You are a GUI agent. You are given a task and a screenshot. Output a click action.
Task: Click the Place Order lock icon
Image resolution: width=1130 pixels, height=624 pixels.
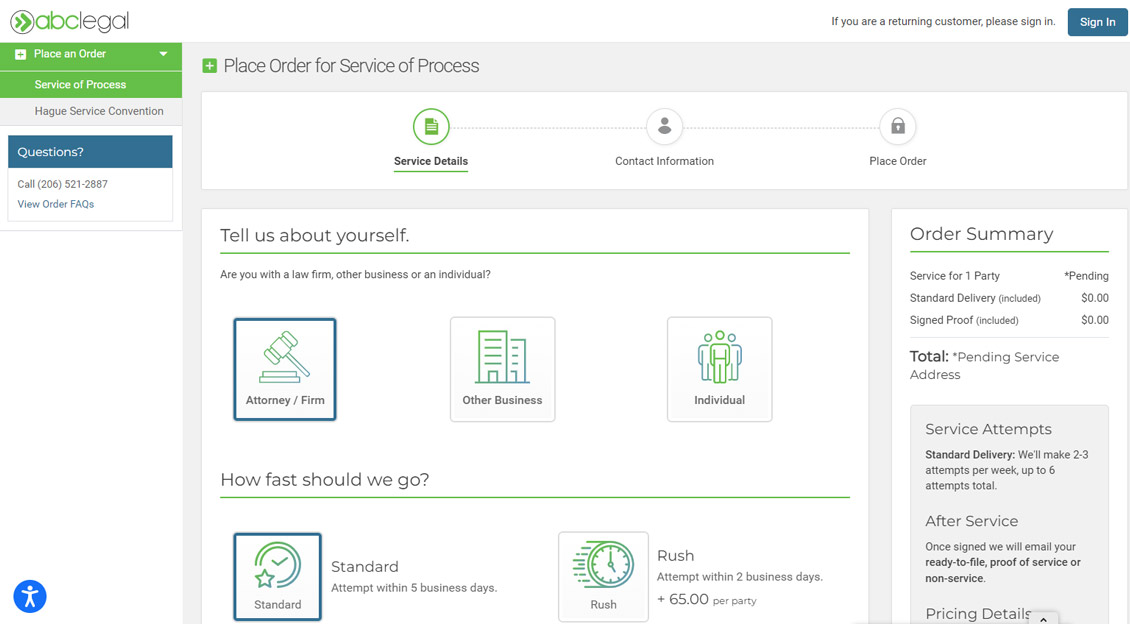[897, 127]
